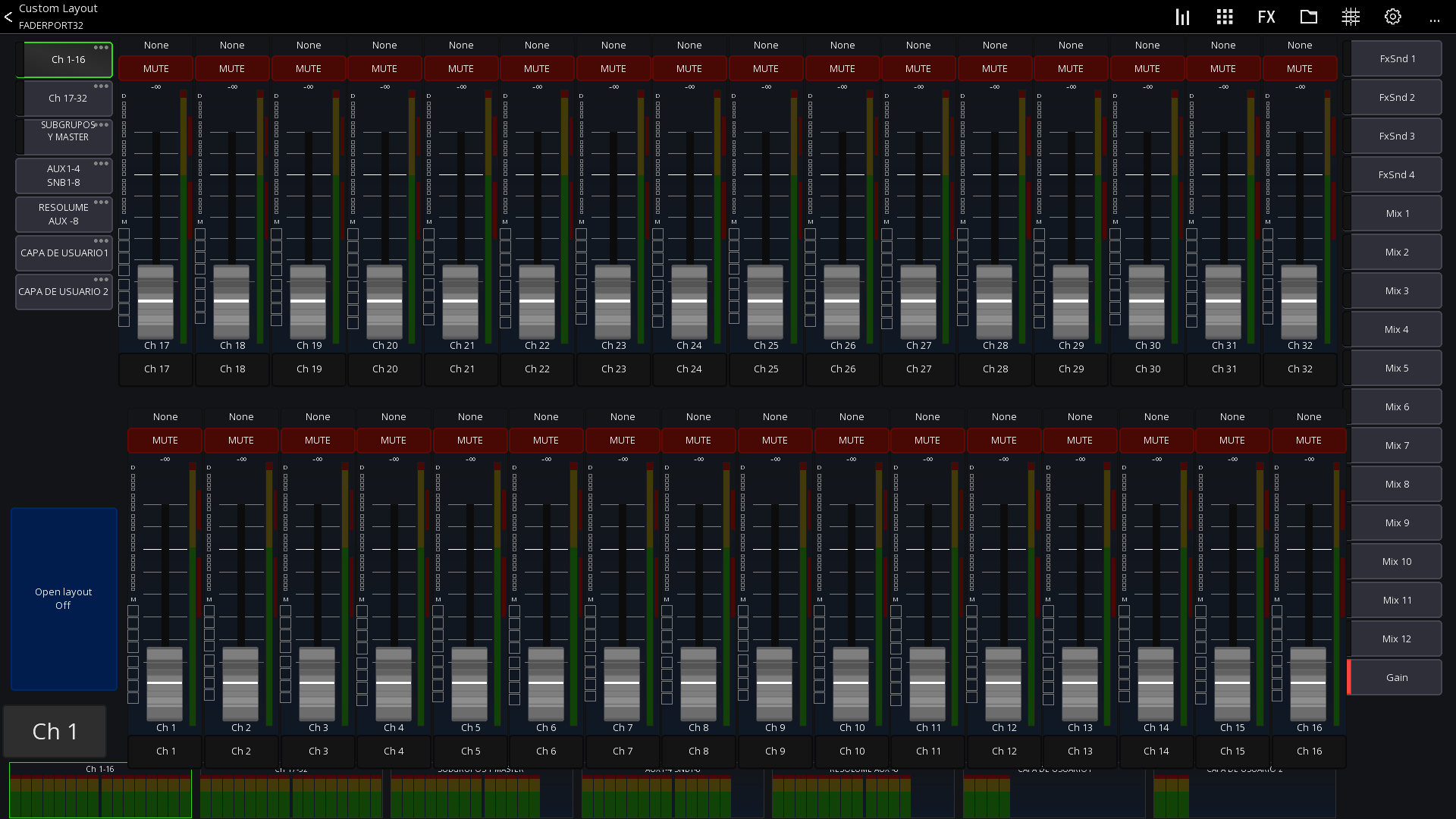The image size is (1456, 819).
Task: Open the routing matrix icon
Action: tap(1351, 17)
